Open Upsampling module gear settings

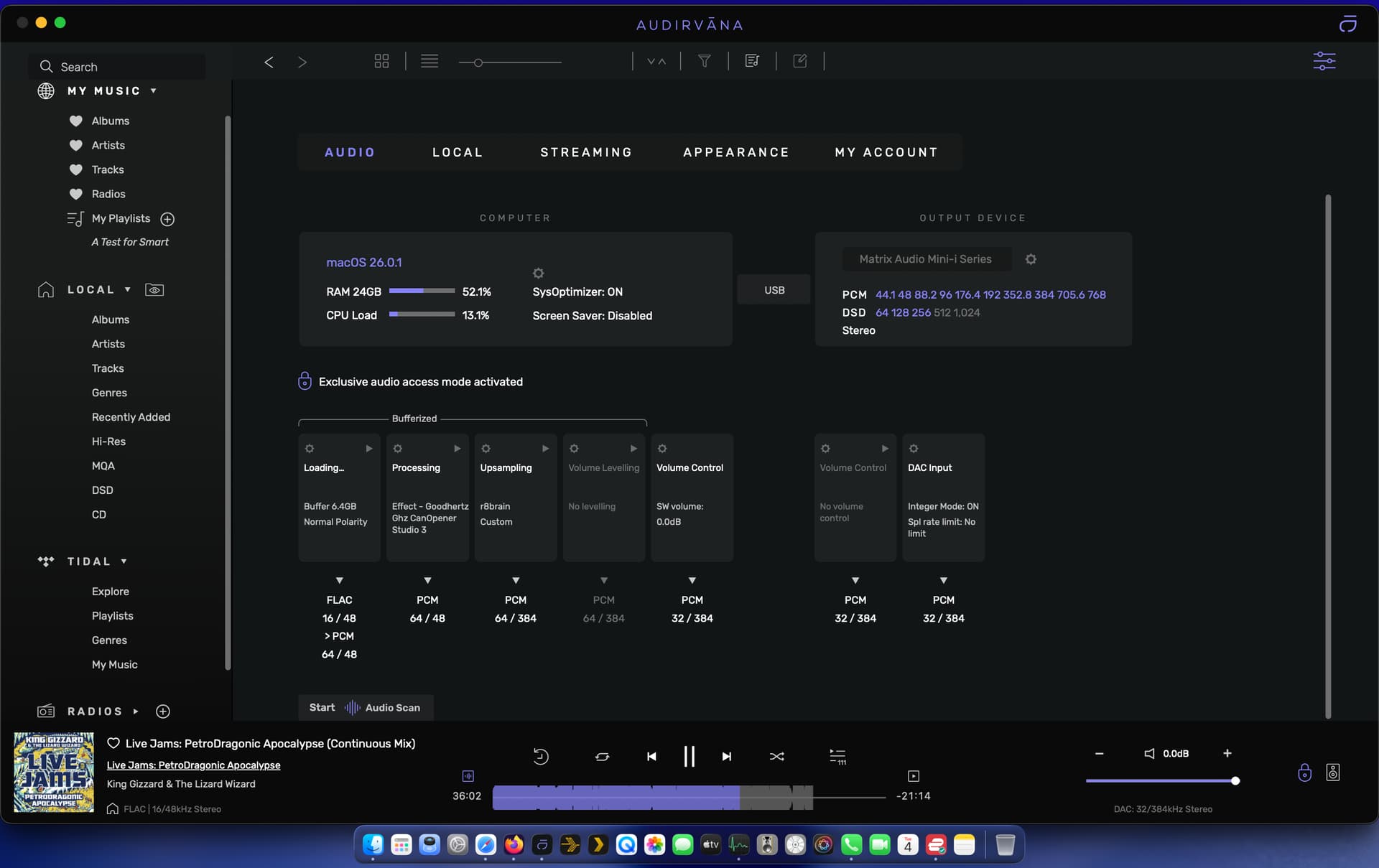(486, 449)
